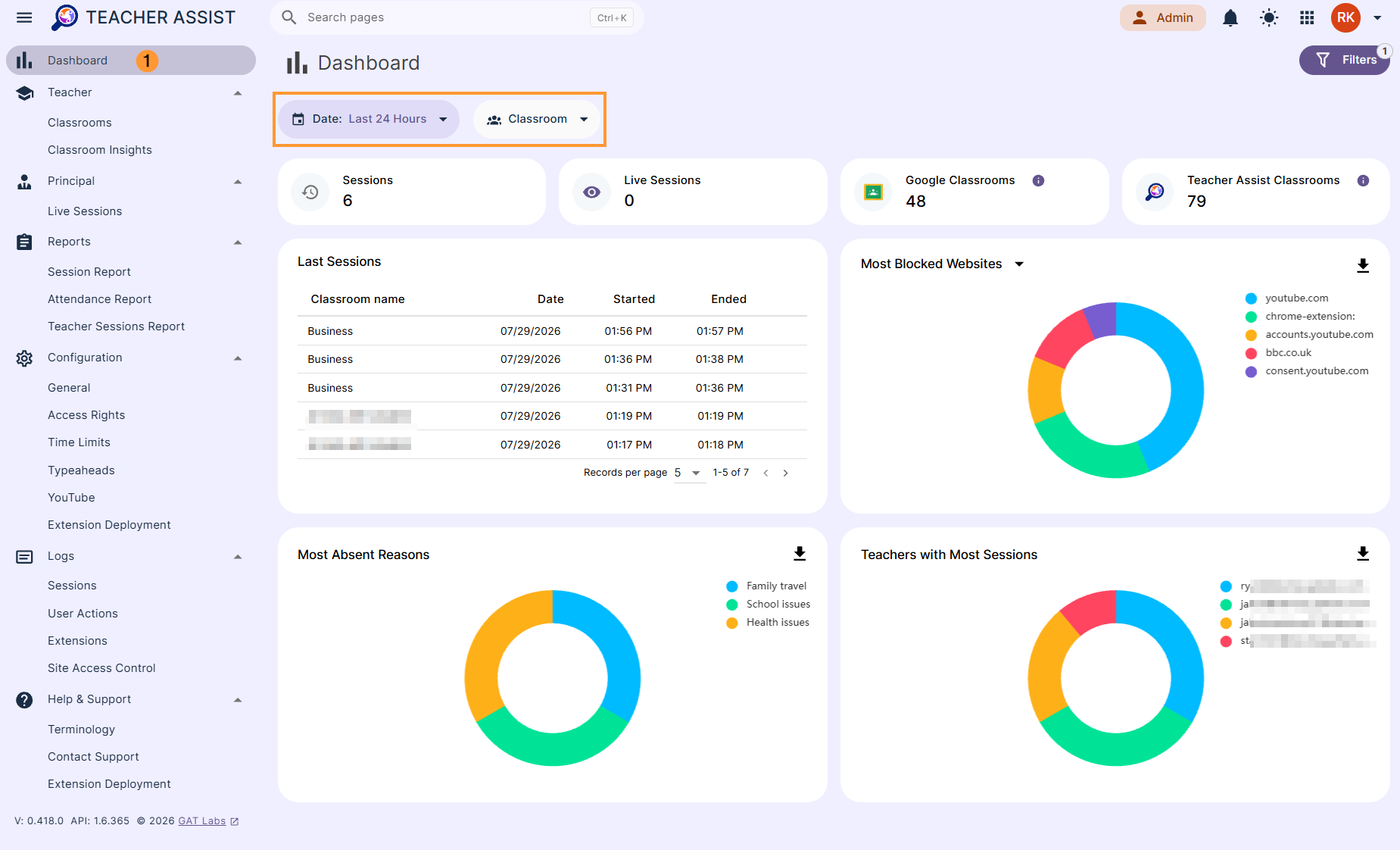Image resolution: width=1400 pixels, height=850 pixels.
Task: Open Attendance Report page
Action: 100,299
